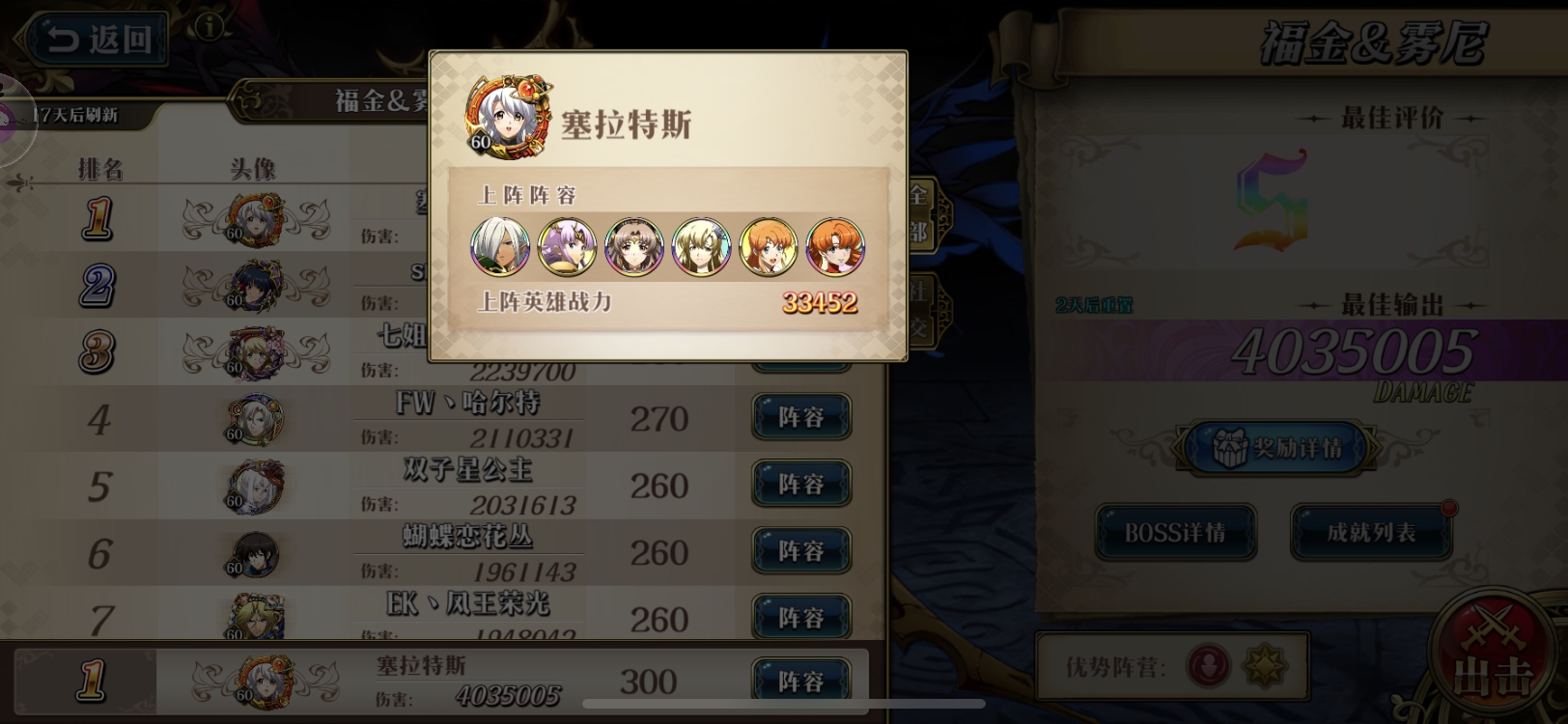View the 阵容 lineup for 蝴蝶恋花丛
This screenshot has width=1568, height=724.
(801, 551)
